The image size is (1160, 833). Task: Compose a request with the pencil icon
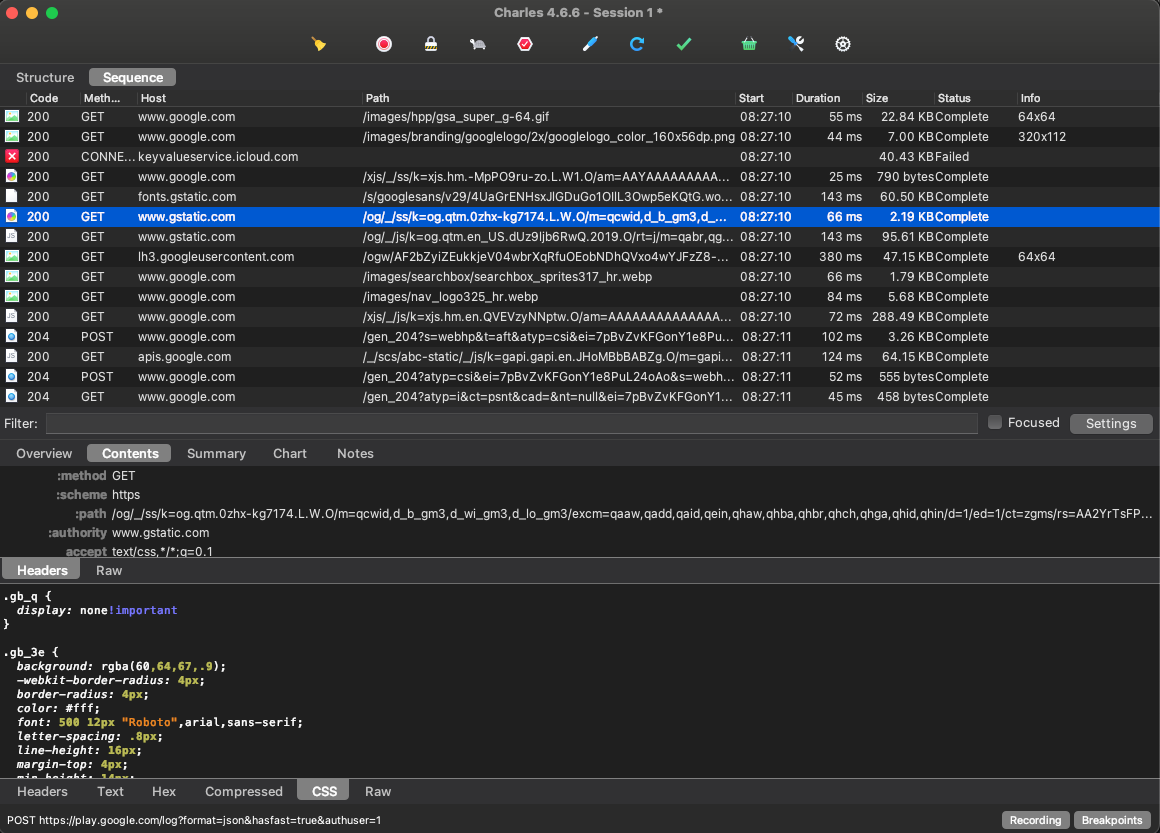point(588,44)
